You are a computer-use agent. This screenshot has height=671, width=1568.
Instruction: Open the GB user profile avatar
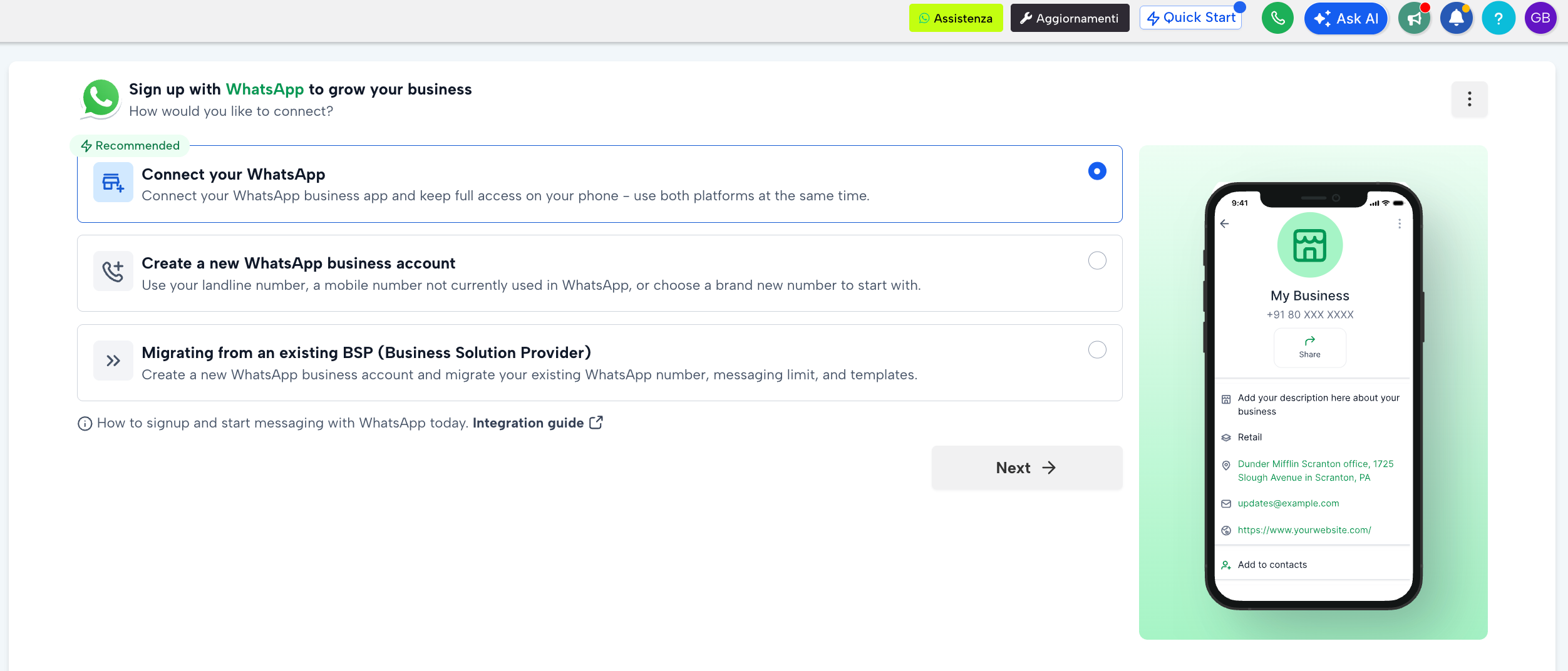coord(1540,18)
